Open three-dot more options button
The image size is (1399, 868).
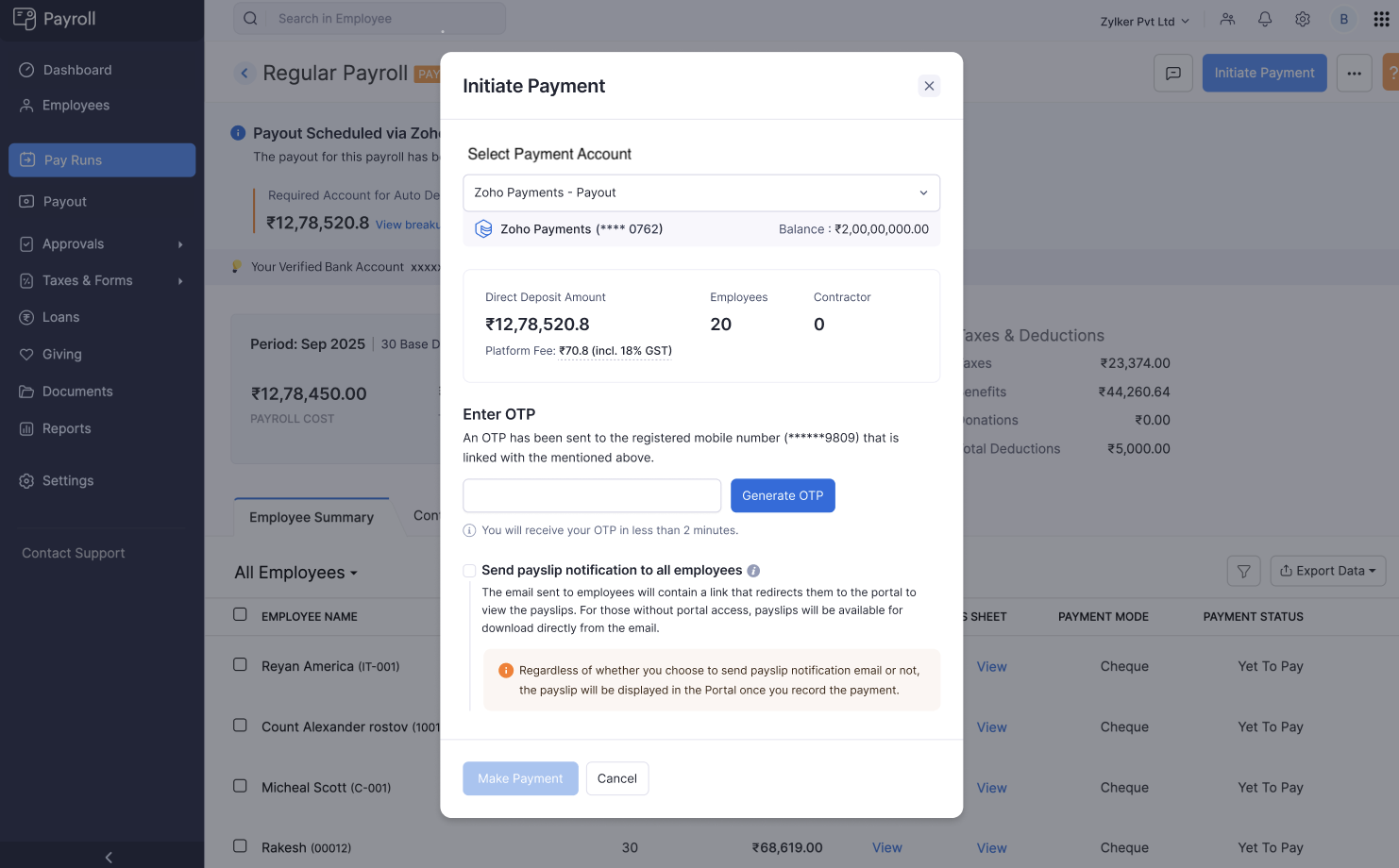1354,73
